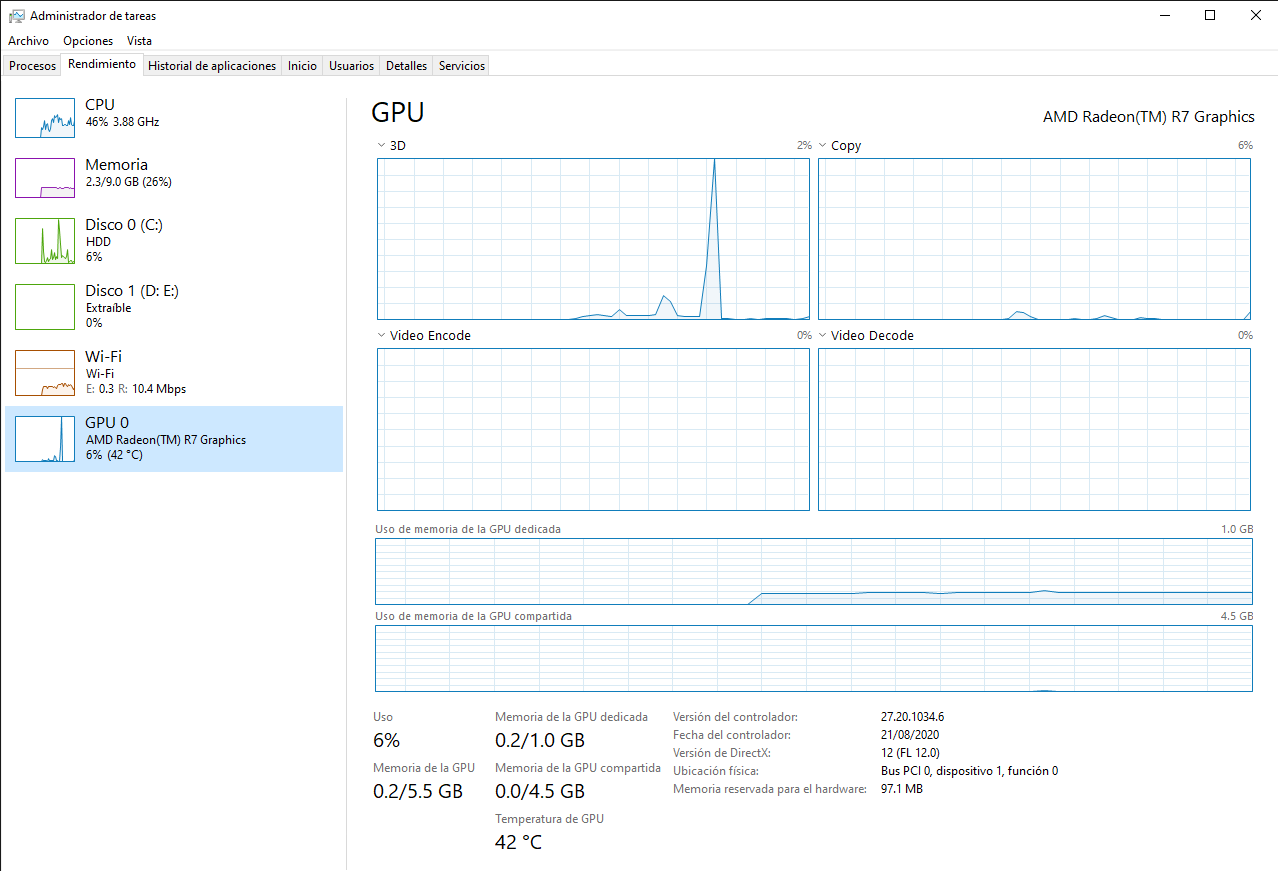Viewport: 1278px width, 871px height.
Task: Select the Disco 1 (D: E:) label
Action: [132, 291]
